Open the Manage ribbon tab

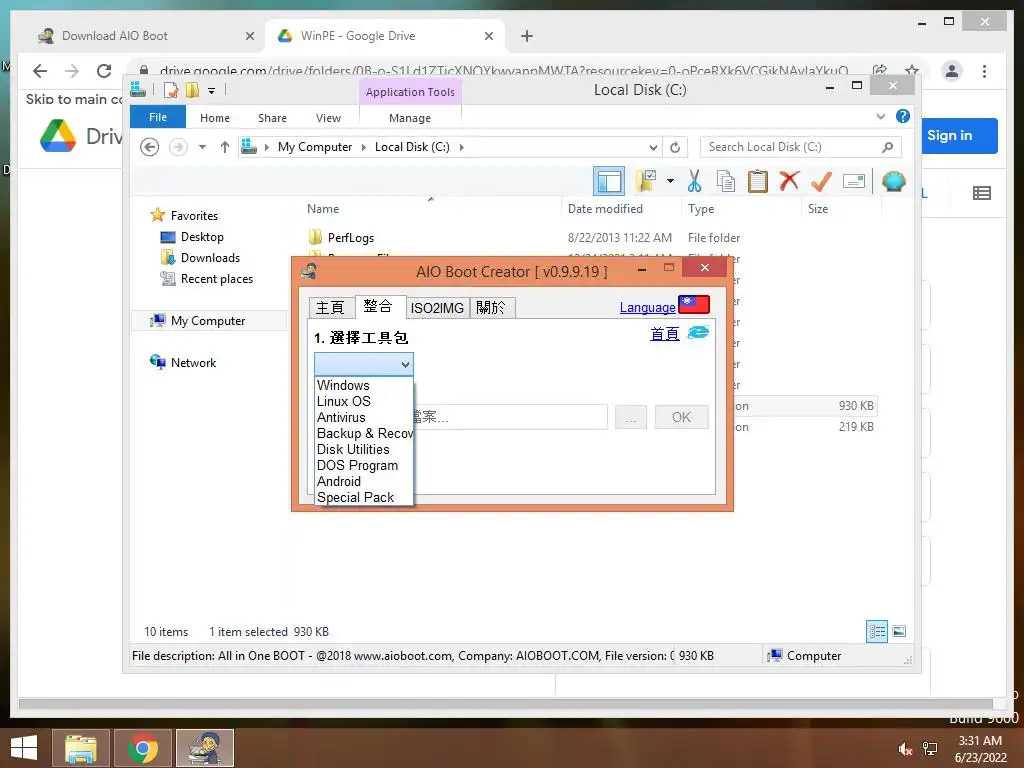pyautogui.click(x=410, y=118)
